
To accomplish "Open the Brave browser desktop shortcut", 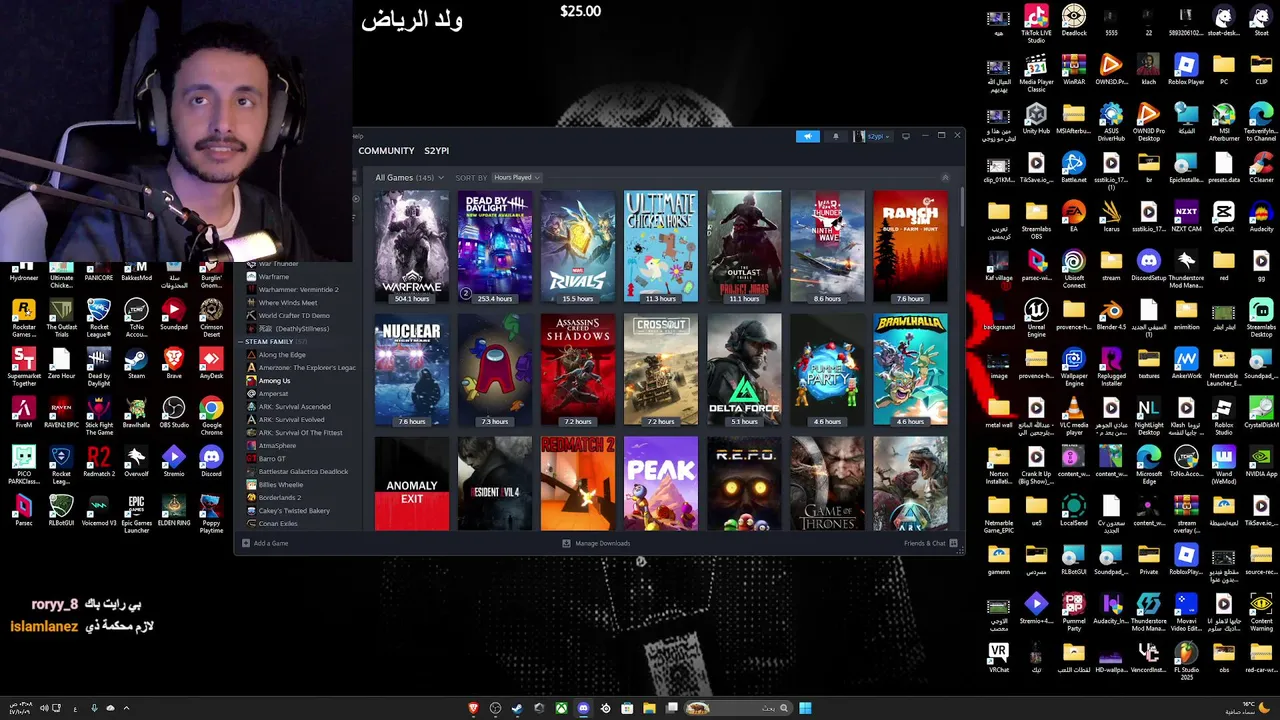I will tap(174, 363).
